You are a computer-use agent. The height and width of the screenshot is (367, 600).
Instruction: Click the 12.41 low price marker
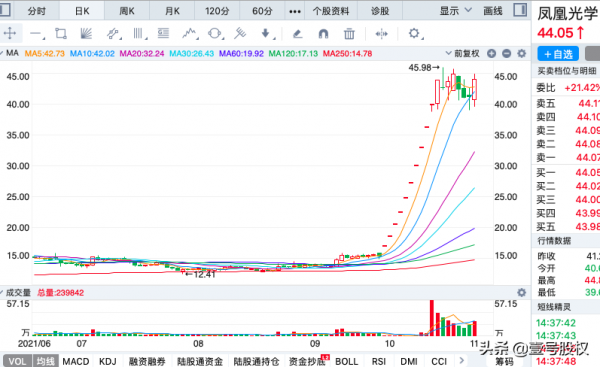pyautogui.click(x=201, y=274)
